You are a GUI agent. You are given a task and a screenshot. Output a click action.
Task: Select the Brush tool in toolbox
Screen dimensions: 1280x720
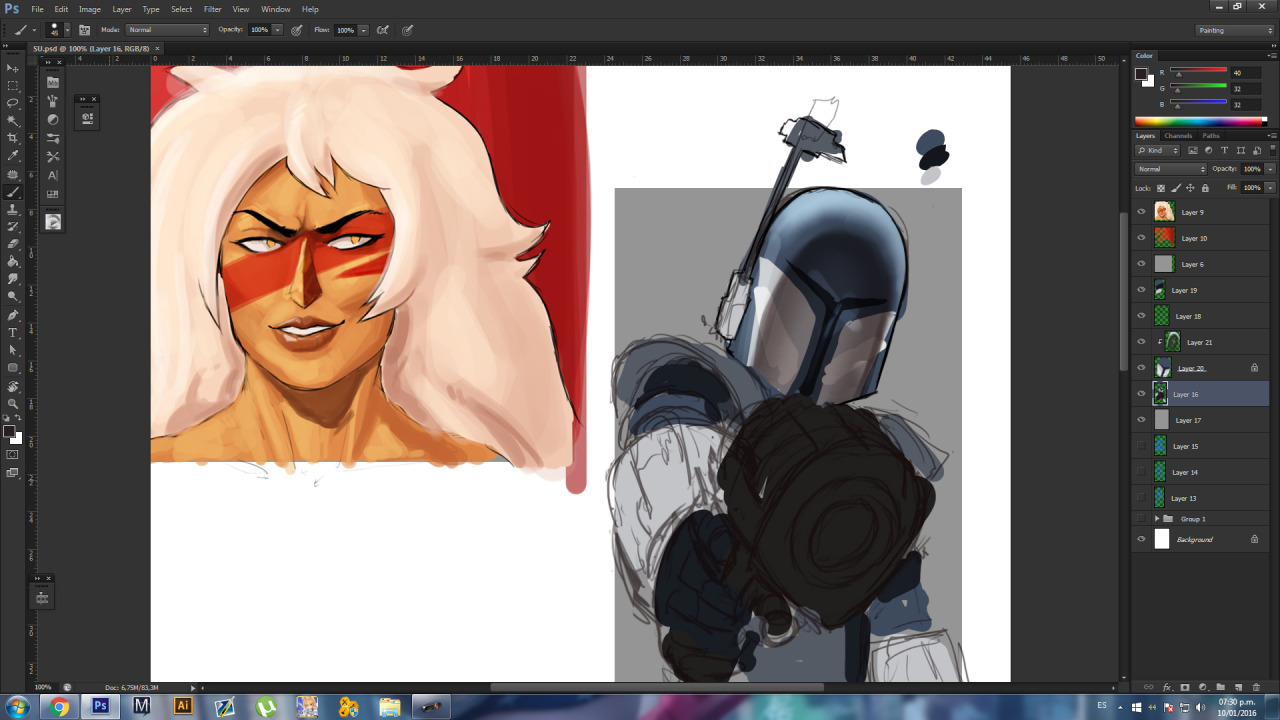coord(13,192)
